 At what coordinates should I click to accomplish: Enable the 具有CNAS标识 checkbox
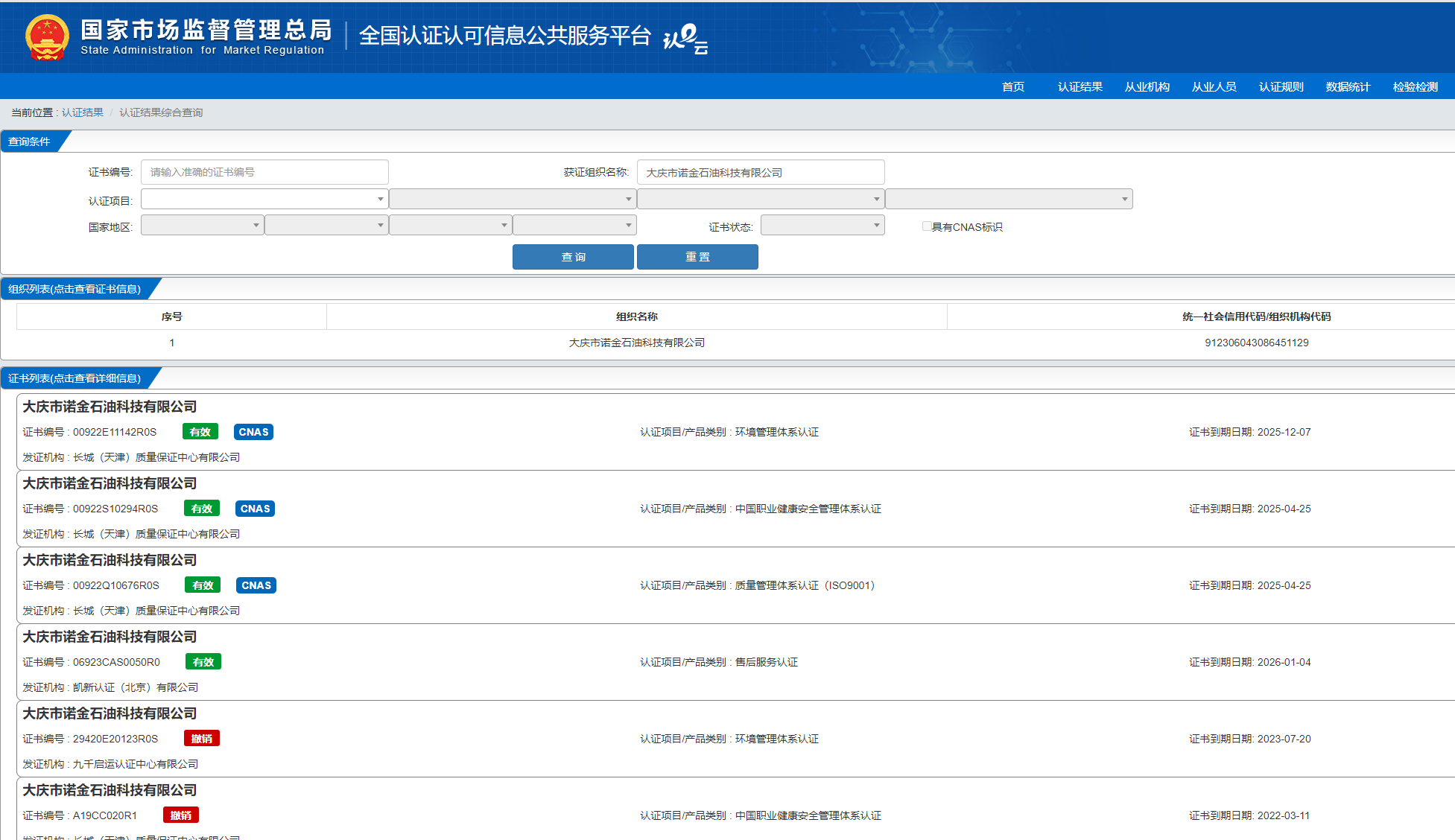(x=927, y=226)
